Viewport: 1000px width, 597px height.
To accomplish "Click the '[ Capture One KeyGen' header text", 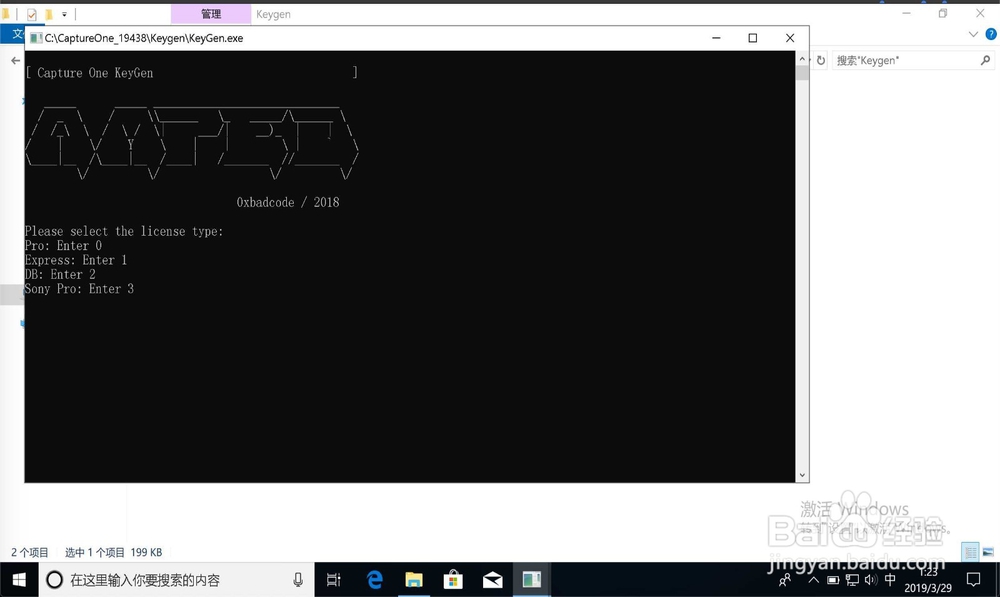I will [89, 73].
